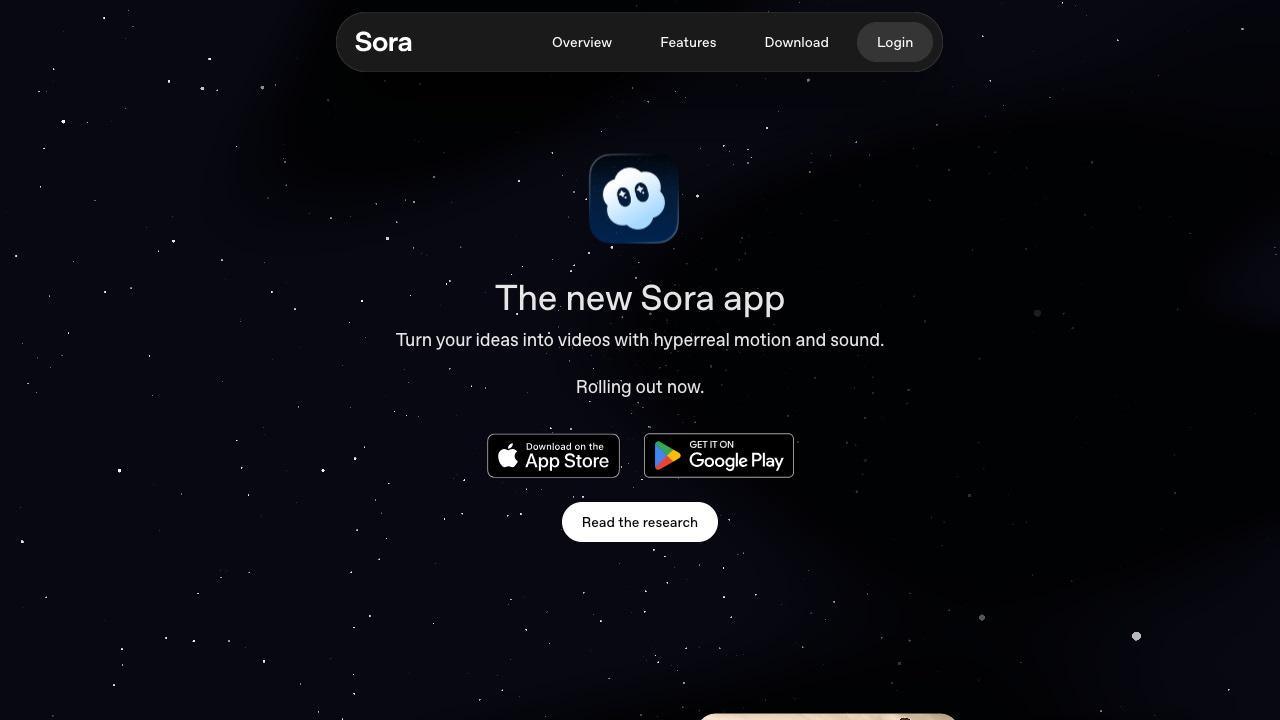Select Download in the top navigation
This screenshot has width=1280, height=720.
[x=796, y=42]
